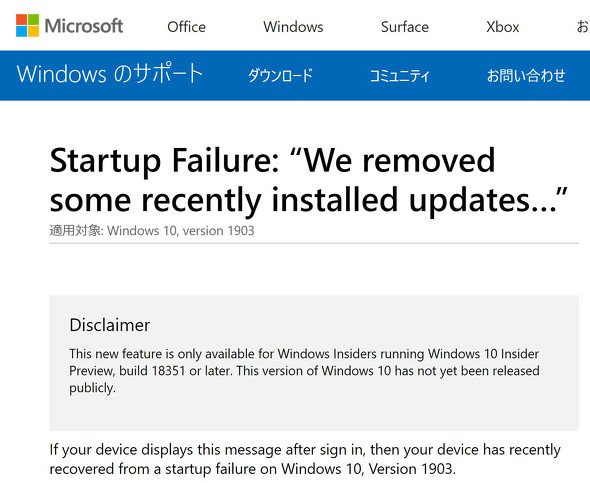Click the divider line under the applies-to text
This screenshot has height=483, width=590.
click(314, 243)
